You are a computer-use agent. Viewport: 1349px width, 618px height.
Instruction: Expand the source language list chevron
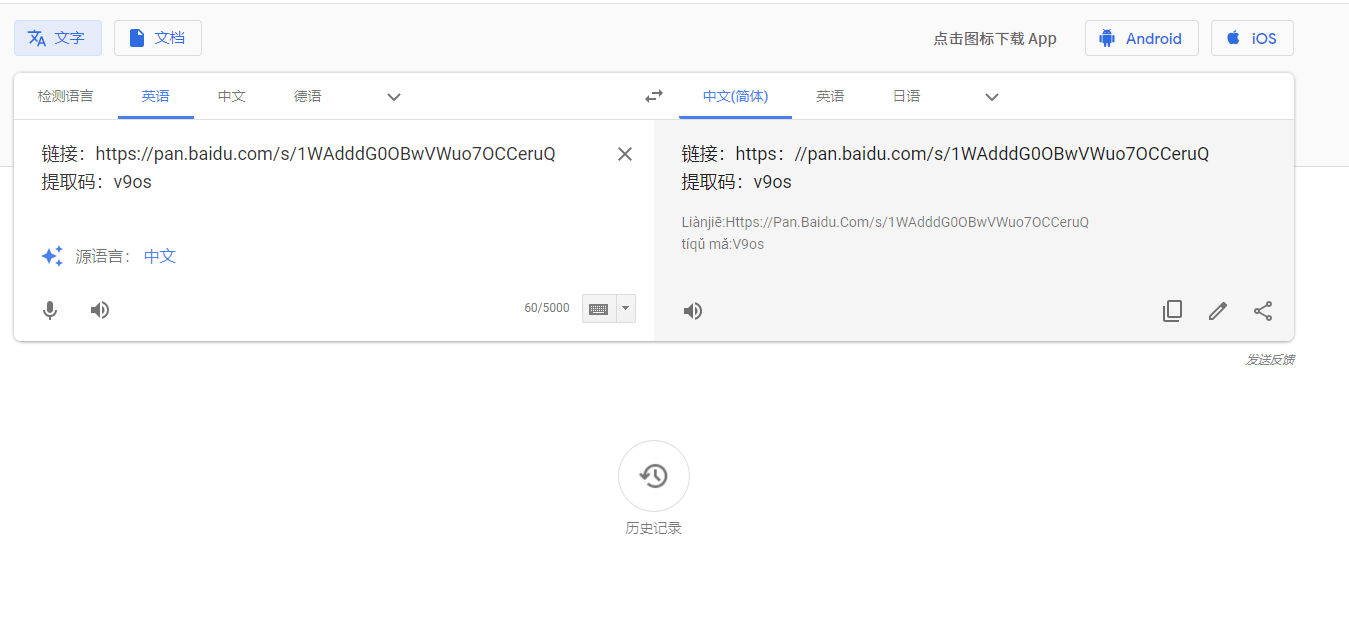click(x=394, y=97)
